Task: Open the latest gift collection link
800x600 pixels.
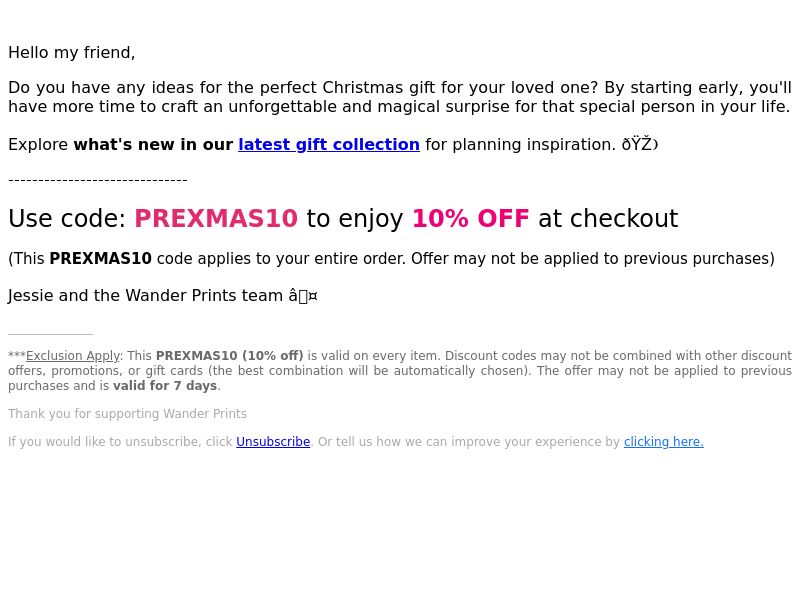Action: pos(329,145)
